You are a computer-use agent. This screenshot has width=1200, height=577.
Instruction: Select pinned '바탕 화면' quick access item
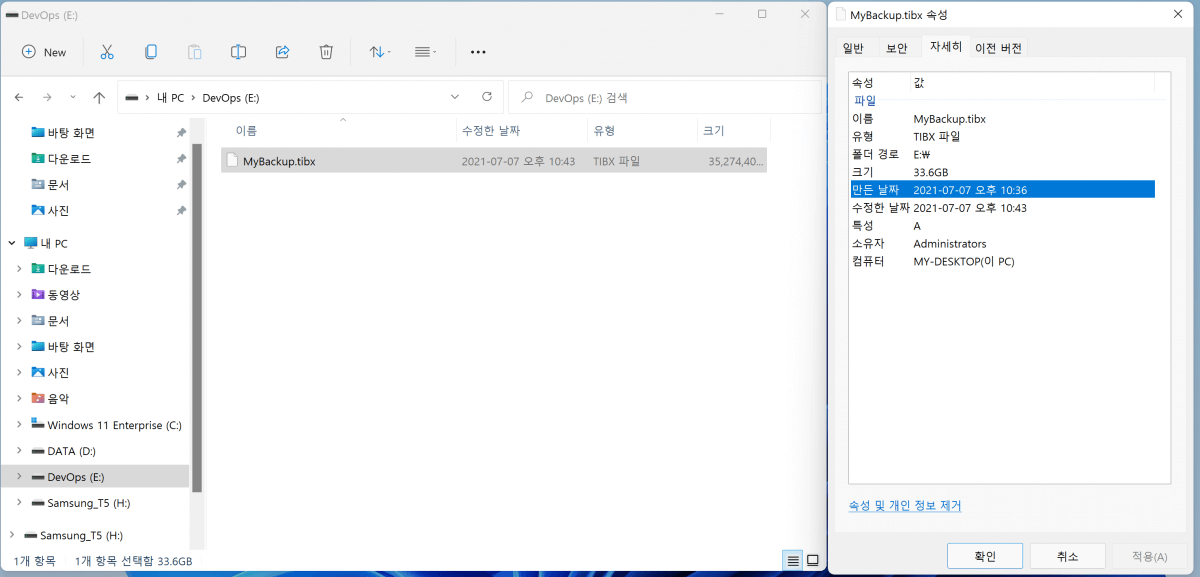coord(71,133)
